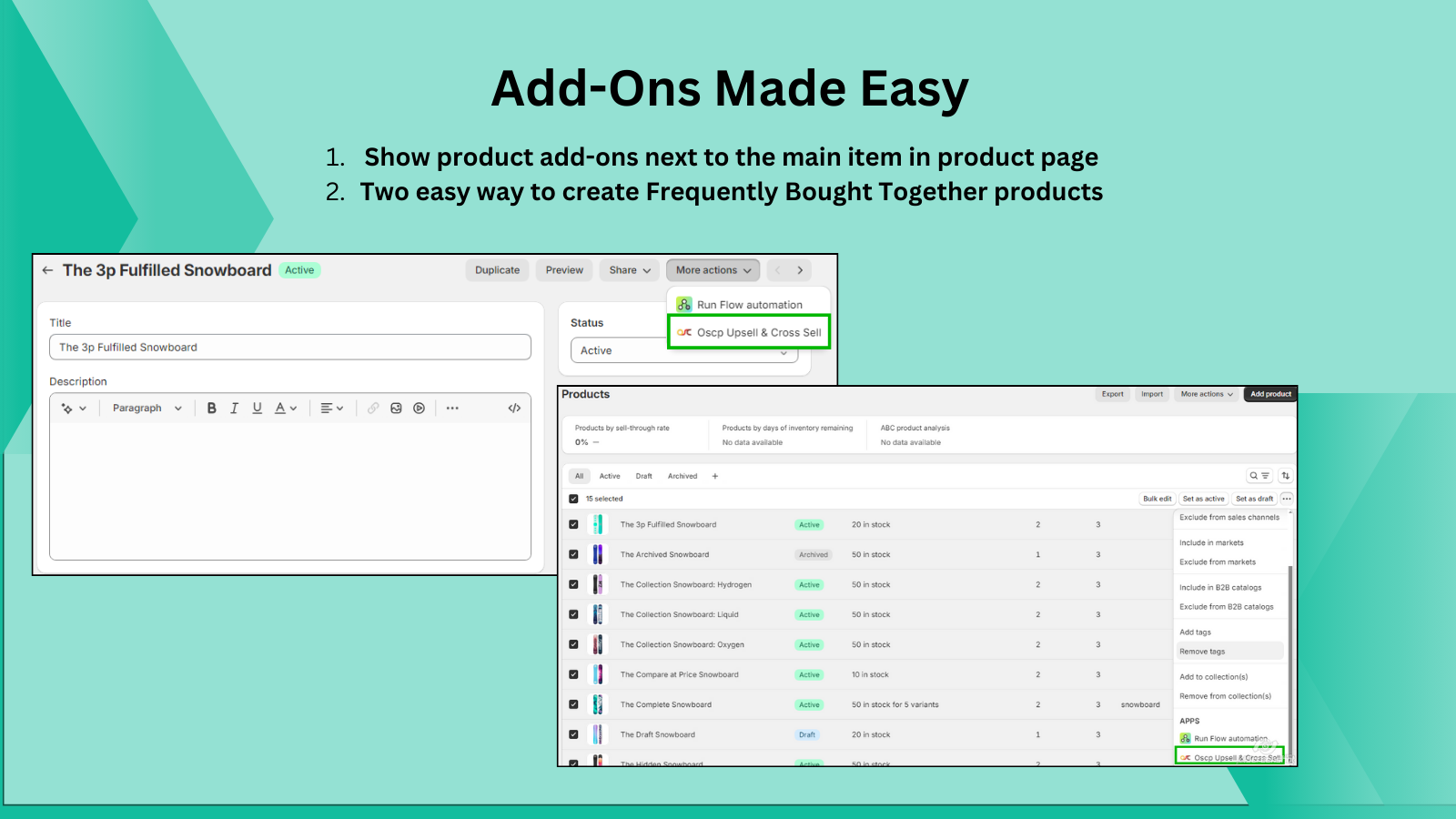1456x819 pixels.
Task: Open the Paragraph style dropdown
Action: (147, 409)
